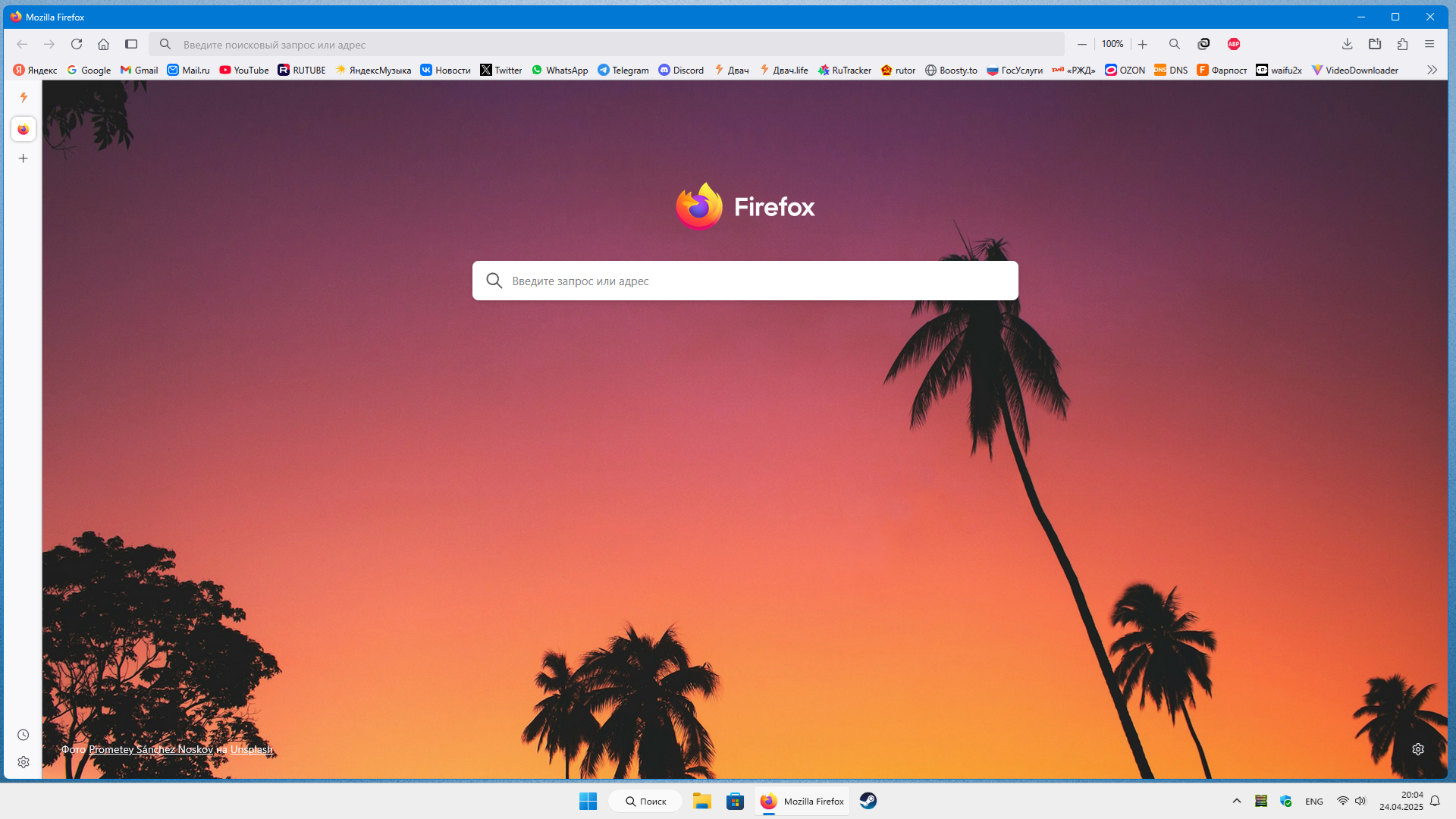The height and width of the screenshot is (819, 1456).
Task: Open the Boosty.to bookmark
Action: 952,70
